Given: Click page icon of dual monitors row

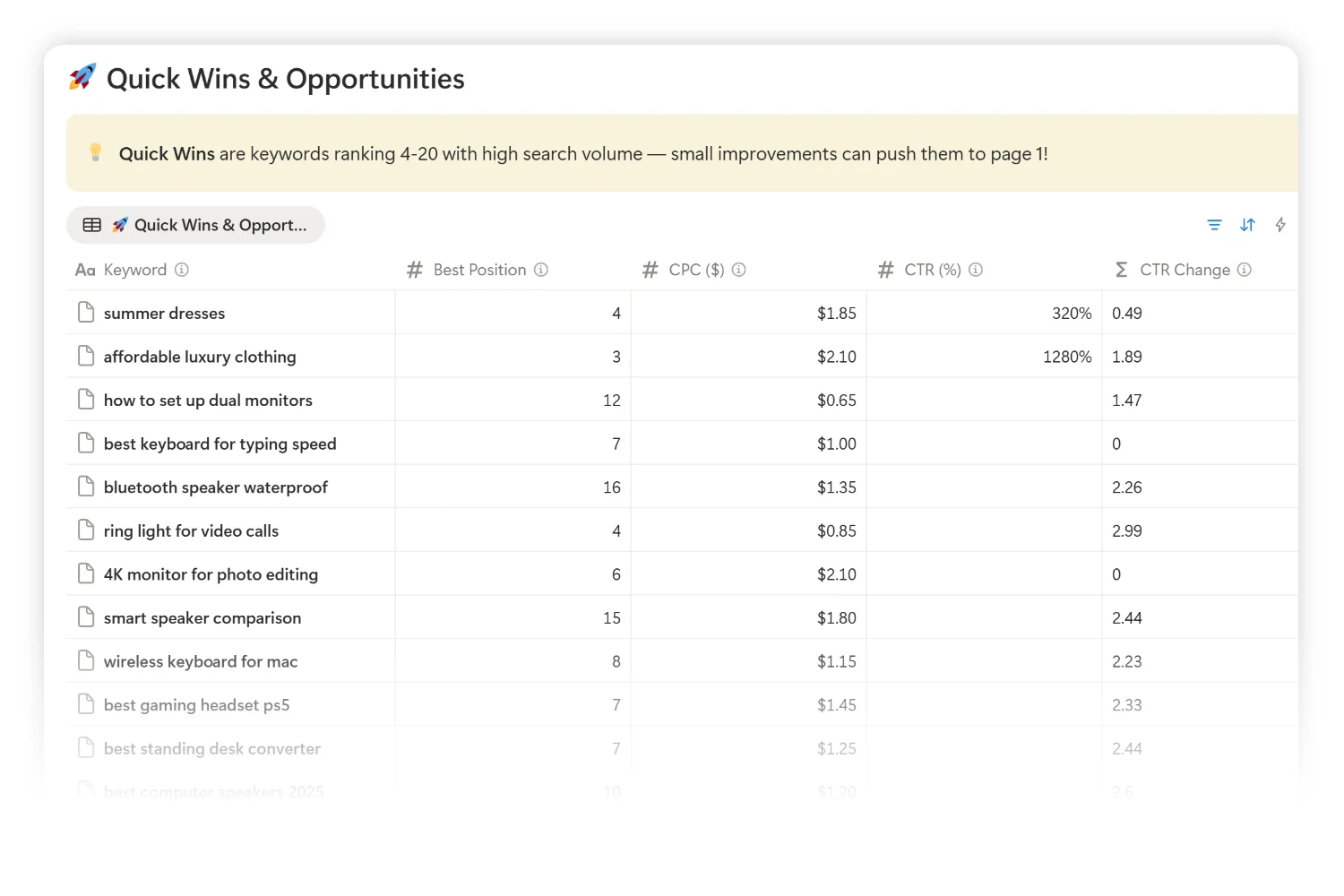Looking at the screenshot, I should click(x=86, y=400).
